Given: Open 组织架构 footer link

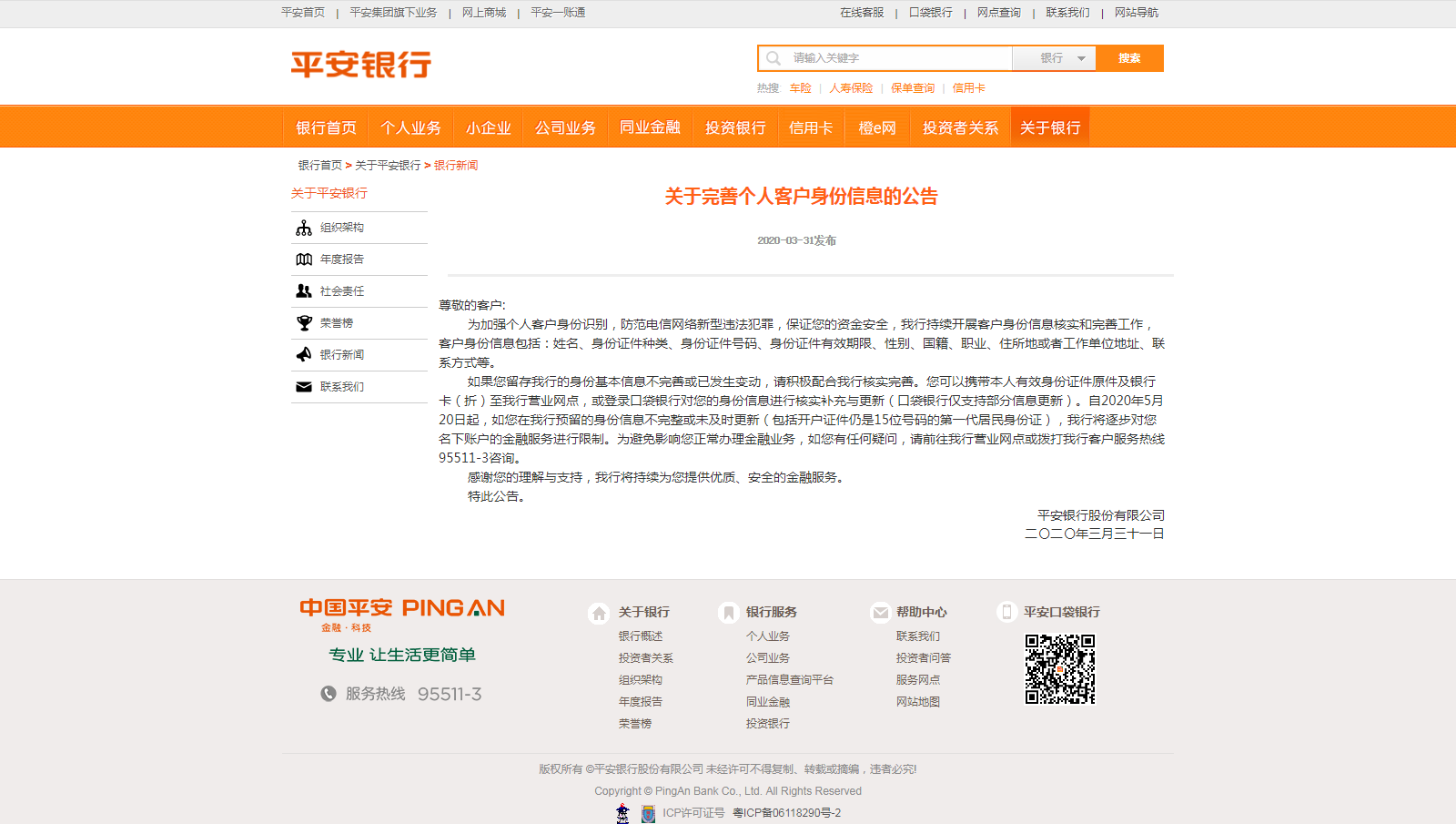Looking at the screenshot, I should (641, 680).
